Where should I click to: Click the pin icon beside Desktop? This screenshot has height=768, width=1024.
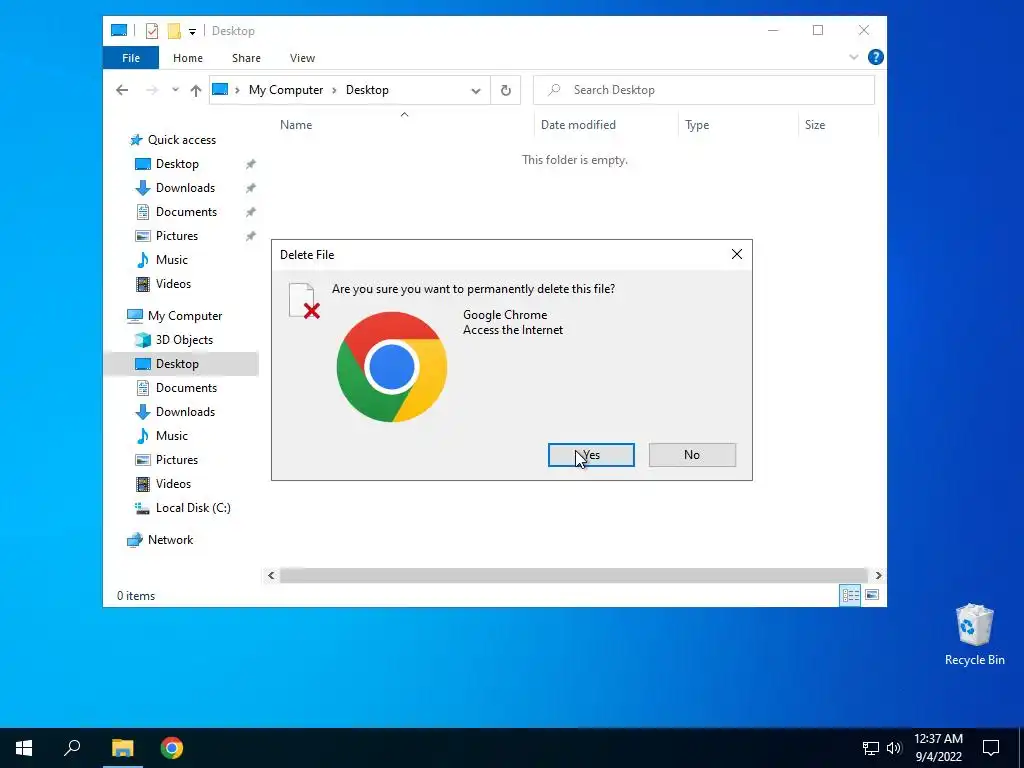pyautogui.click(x=251, y=164)
